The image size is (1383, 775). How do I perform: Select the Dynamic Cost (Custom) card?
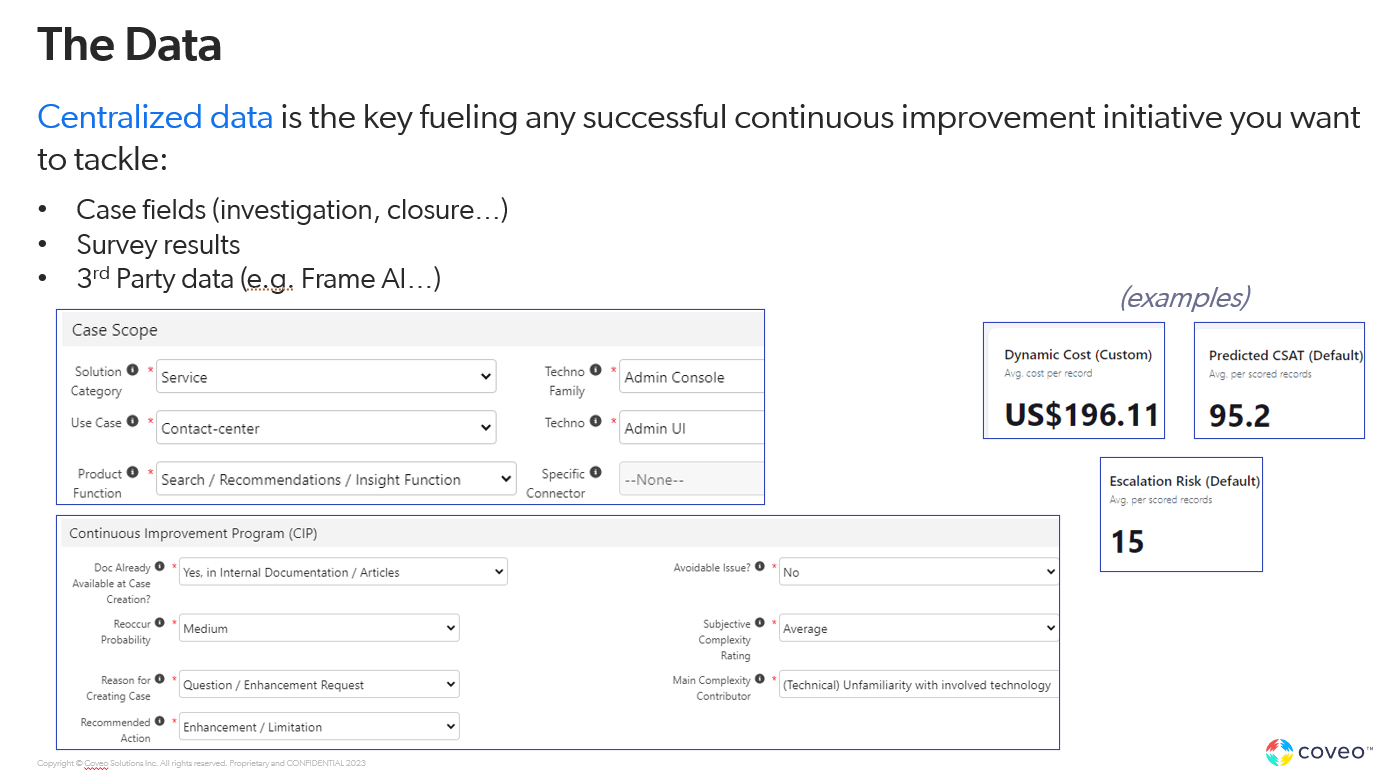point(1074,381)
